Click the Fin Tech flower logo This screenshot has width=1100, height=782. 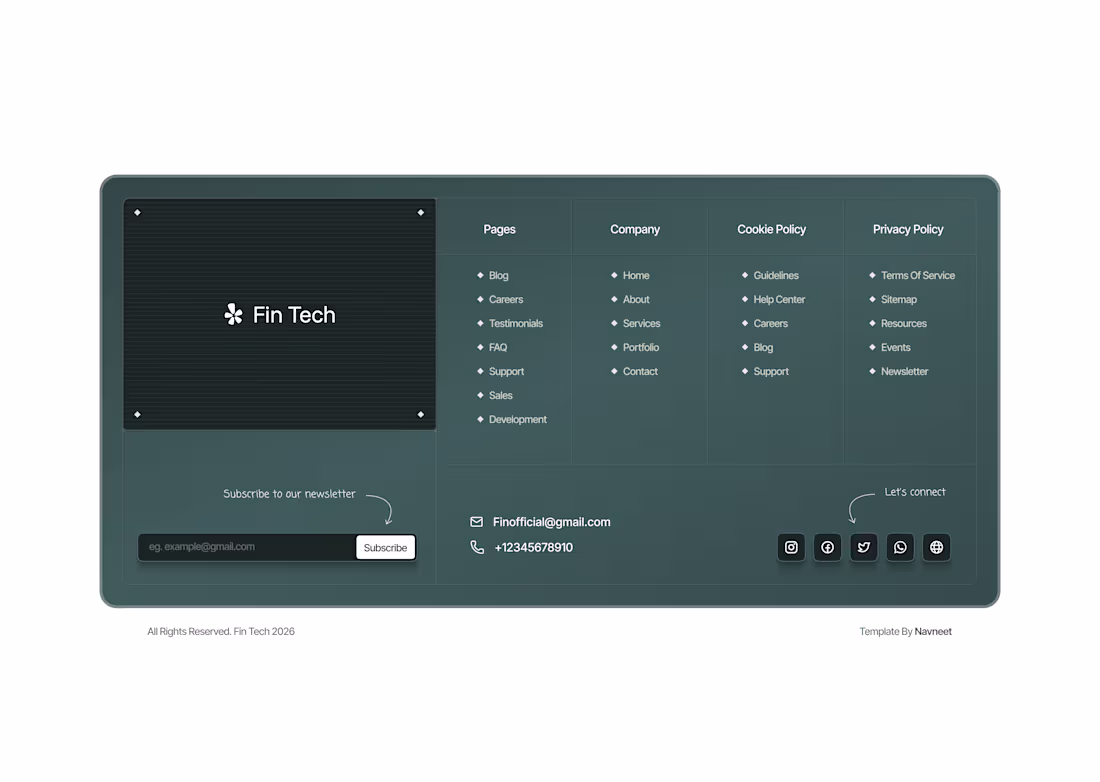click(x=234, y=314)
